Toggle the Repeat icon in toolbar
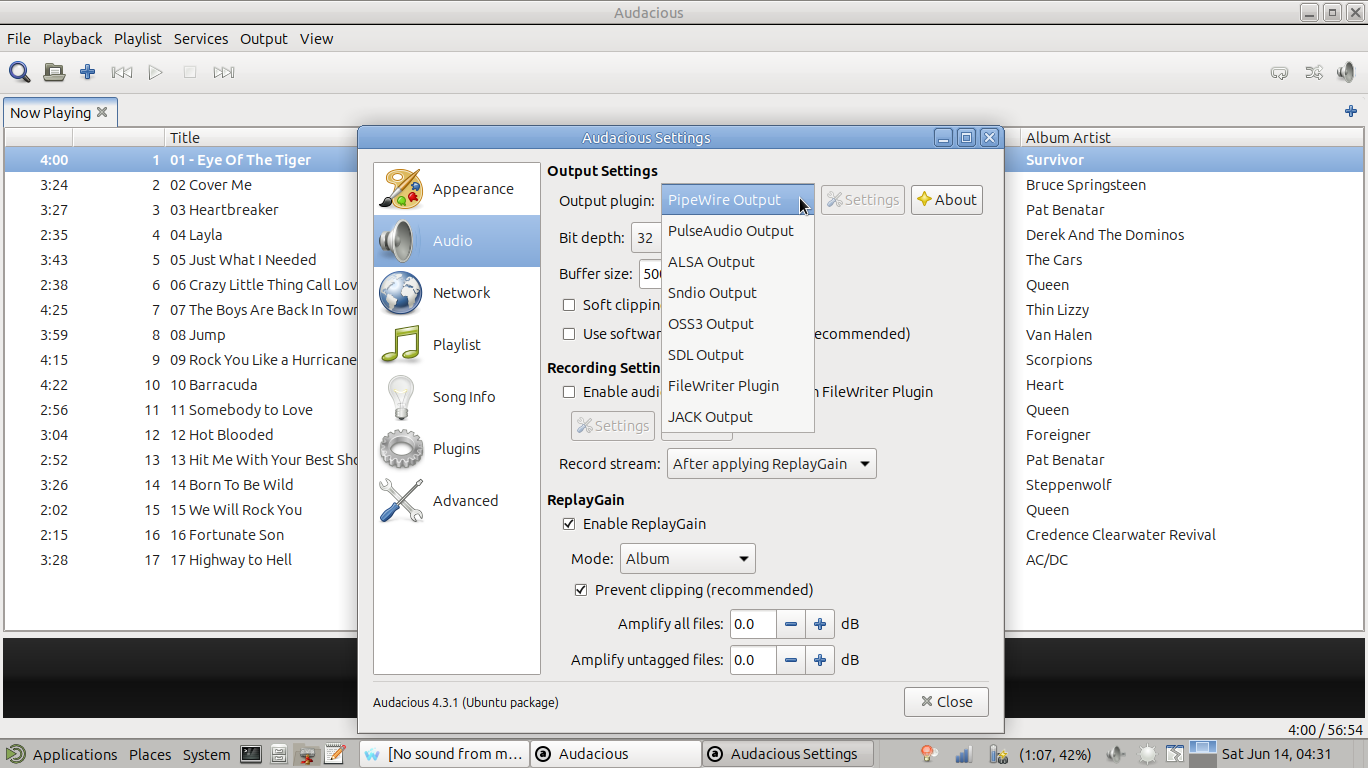This screenshot has width=1368, height=768. (1280, 72)
